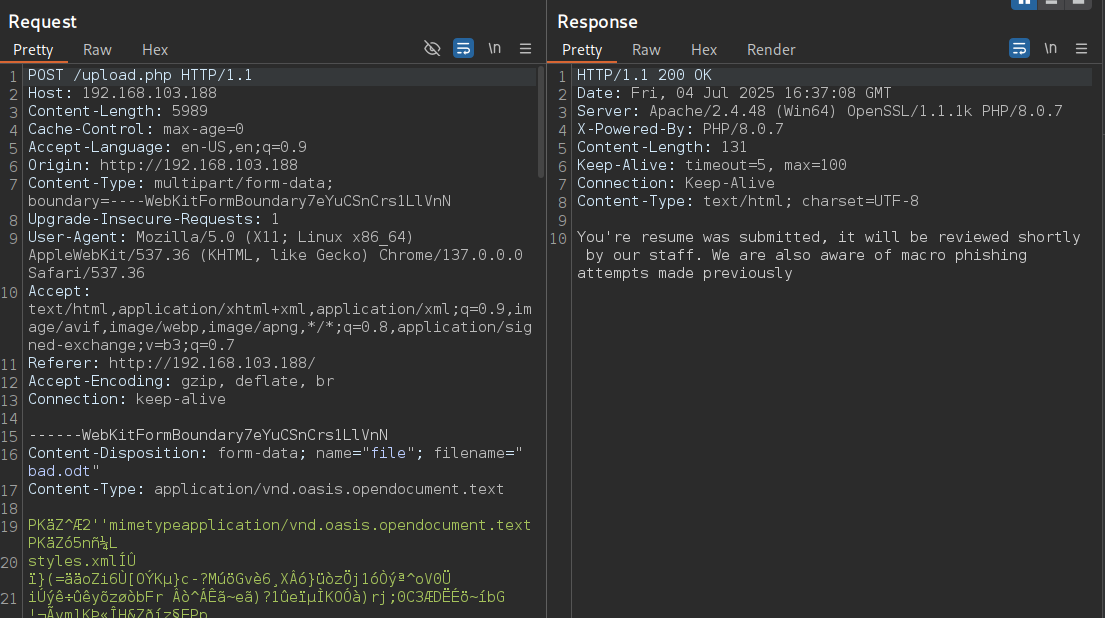1105x618 pixels.
Task: Switch to the Response Hex tab
Action: [x=704, y=50]
